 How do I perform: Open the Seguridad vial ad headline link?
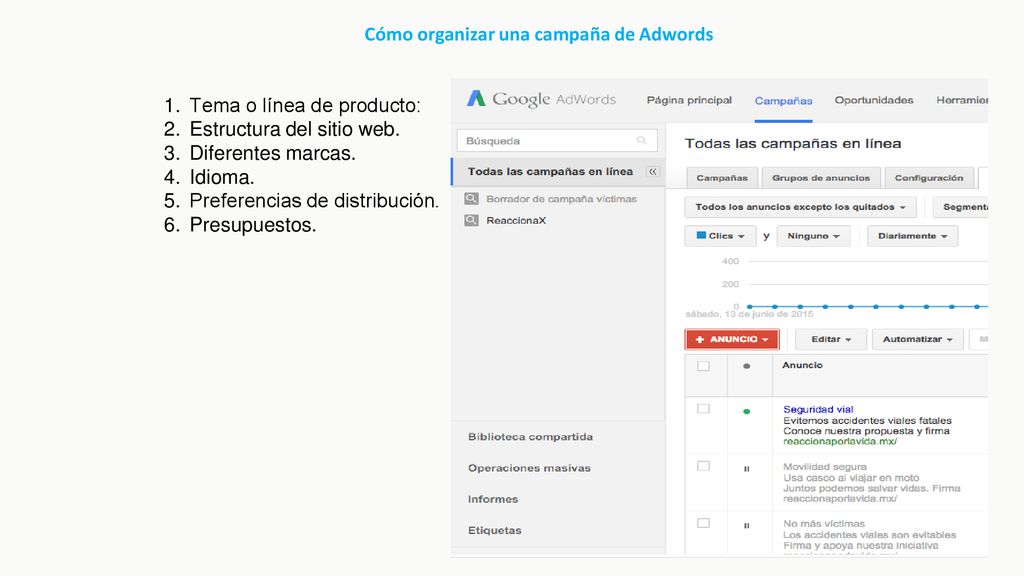pos(818,409)
